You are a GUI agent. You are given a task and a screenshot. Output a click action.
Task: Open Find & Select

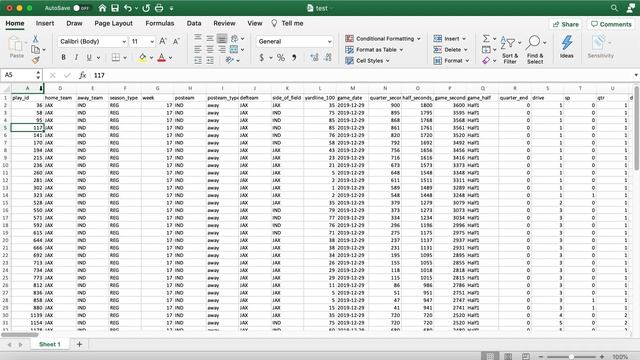click(x=535, y=49)
